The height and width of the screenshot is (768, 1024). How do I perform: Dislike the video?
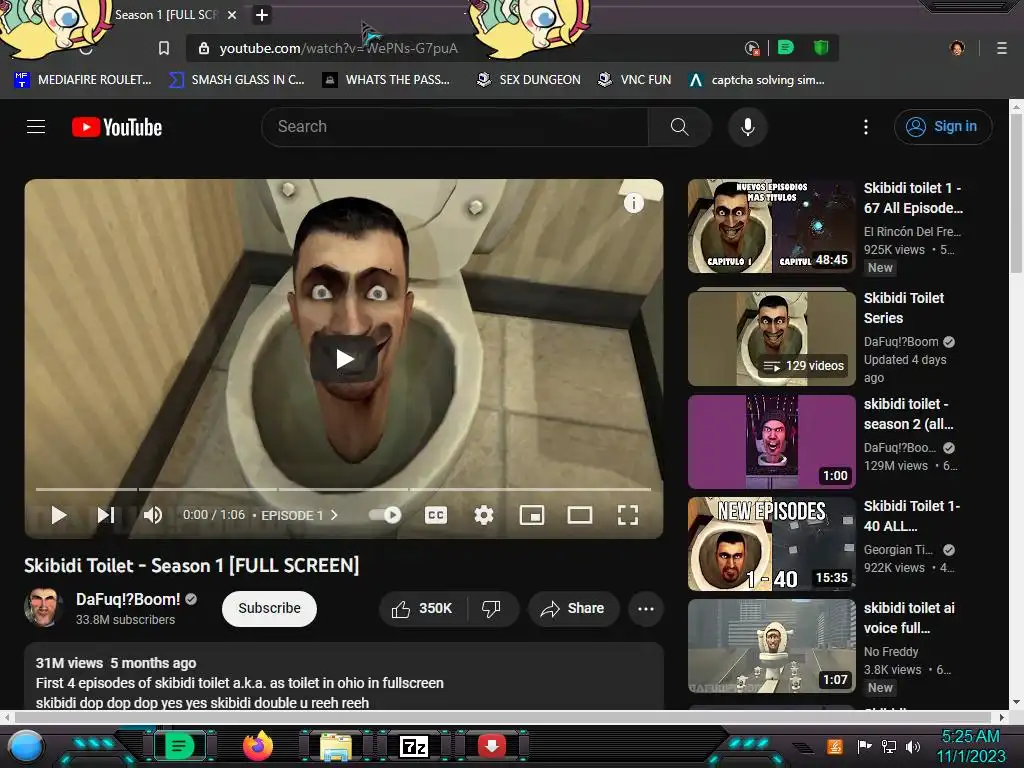[x=491, y=609]
